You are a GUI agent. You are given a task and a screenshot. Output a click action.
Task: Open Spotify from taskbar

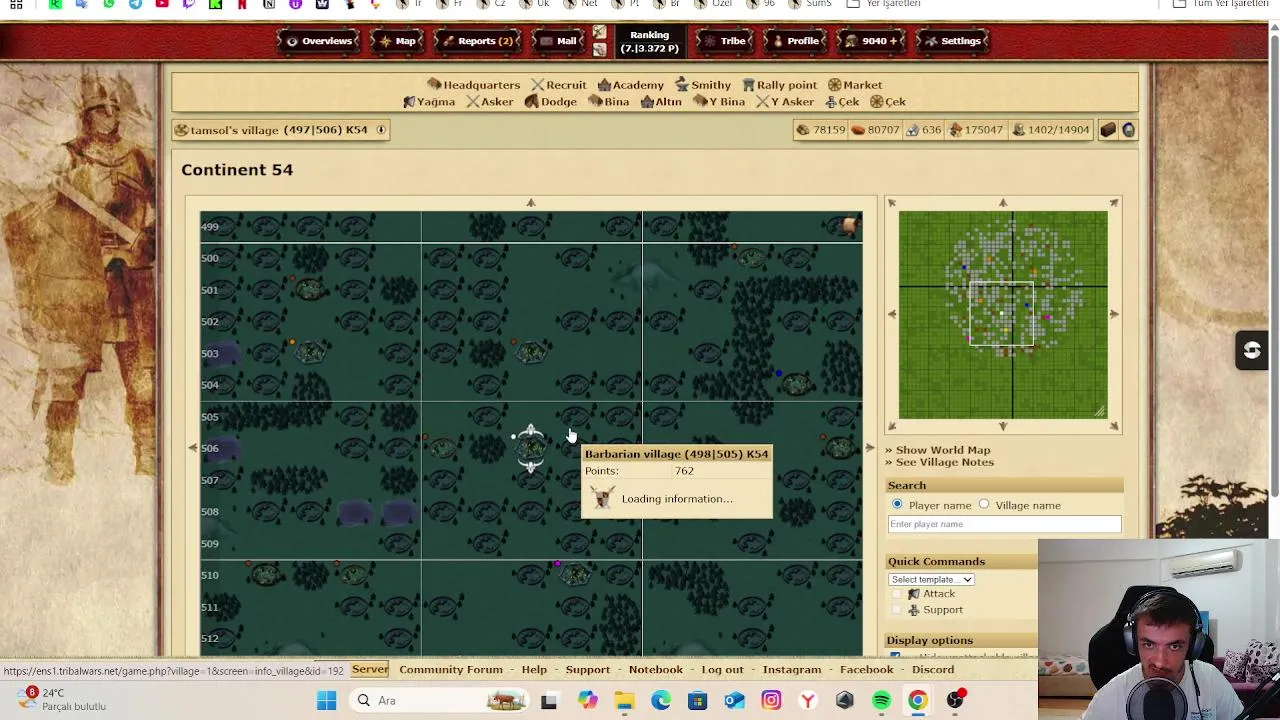coord(881,701)
